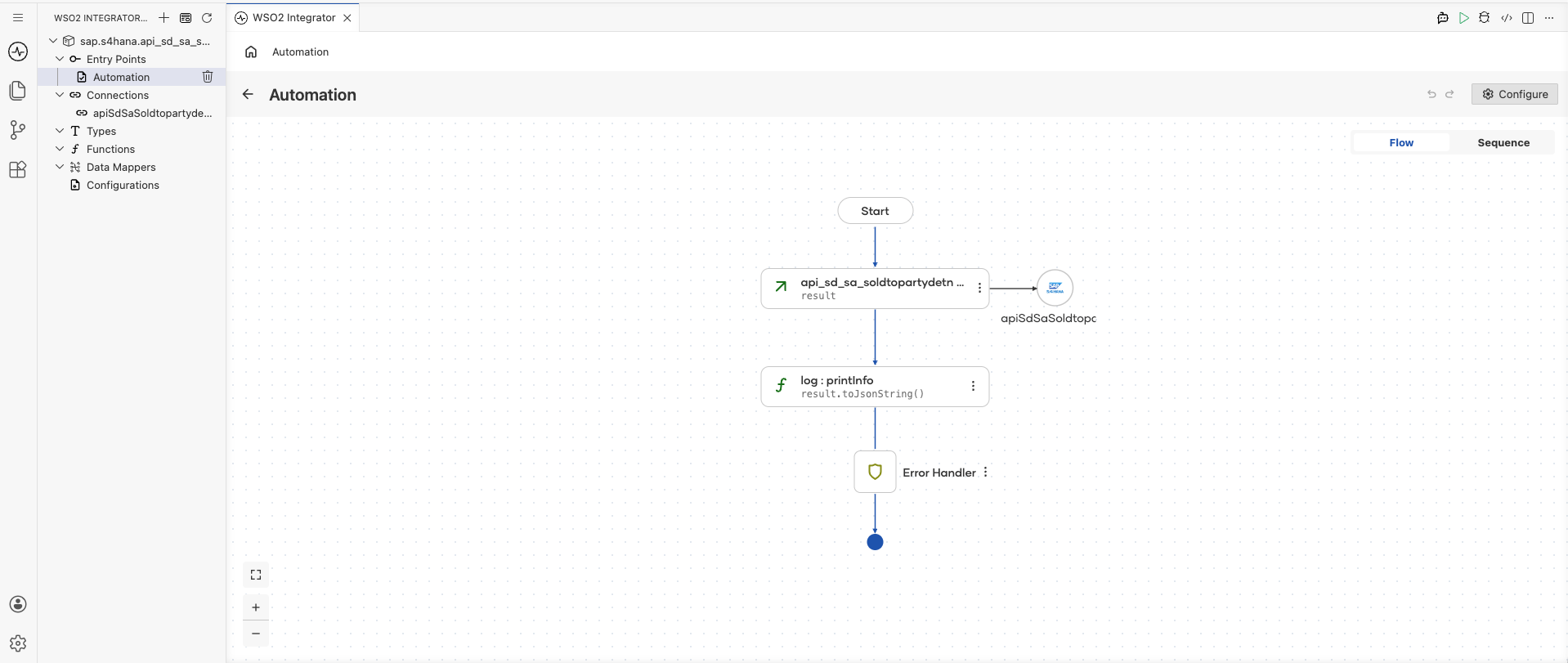Click the home icon in breadcrumb
This screenshot has height=663, width=1568.
coord(251,52)
